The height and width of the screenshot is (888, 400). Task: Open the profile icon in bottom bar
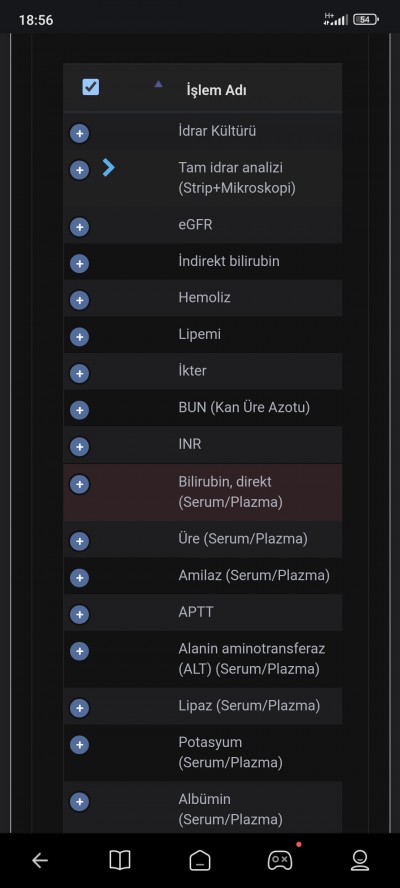click(360, 861)
